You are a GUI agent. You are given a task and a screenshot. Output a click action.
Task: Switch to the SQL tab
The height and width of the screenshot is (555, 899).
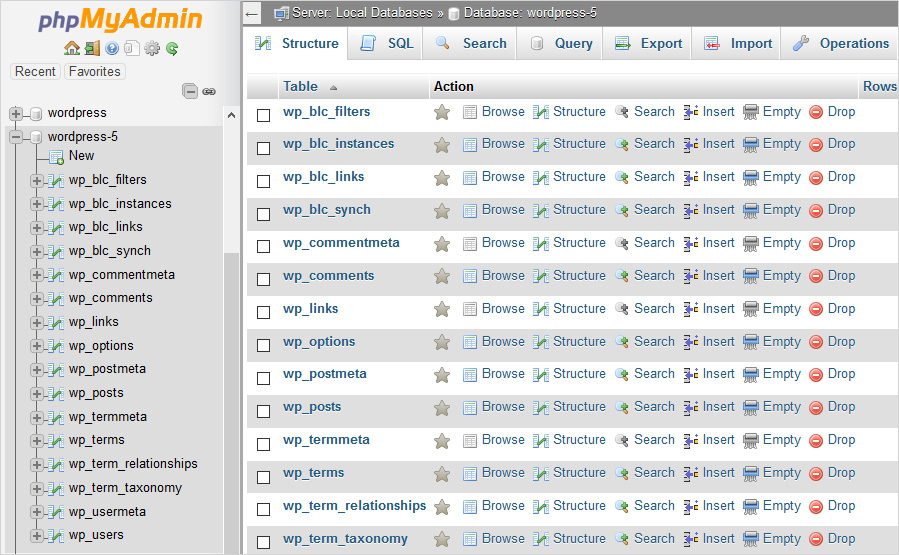pyautogui.click(x=386, y=44)
